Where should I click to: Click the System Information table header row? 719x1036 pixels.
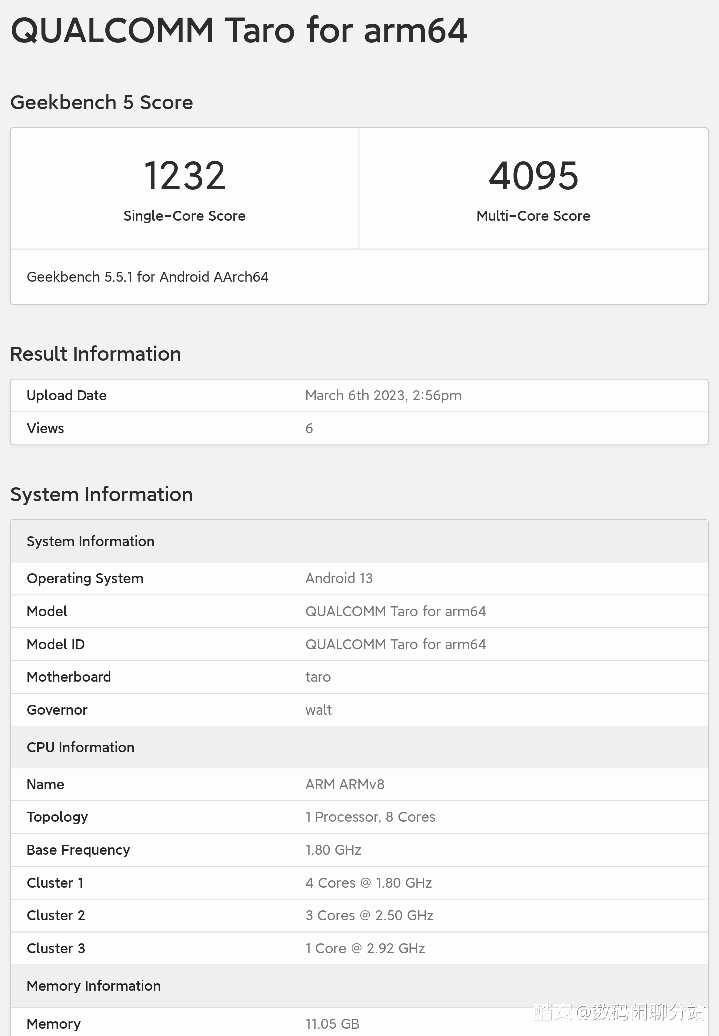(360, 541)
